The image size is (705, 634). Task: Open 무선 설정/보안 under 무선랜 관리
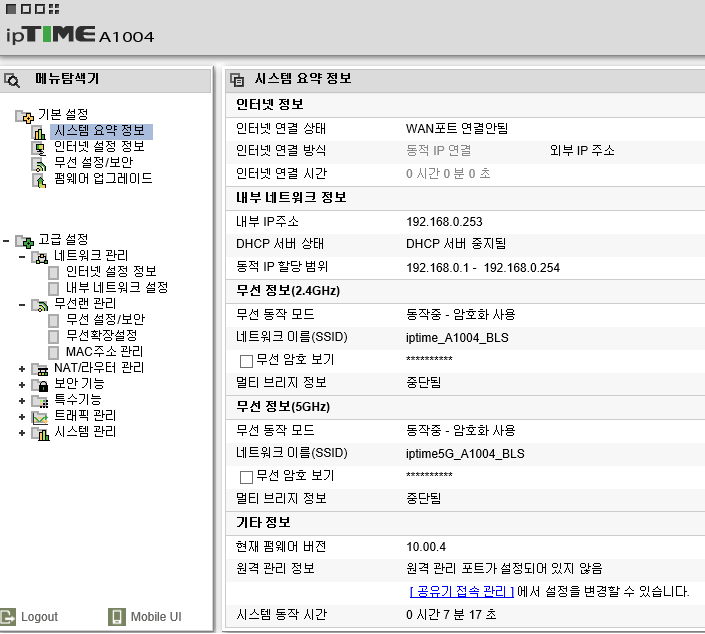(x=105, y=320)
